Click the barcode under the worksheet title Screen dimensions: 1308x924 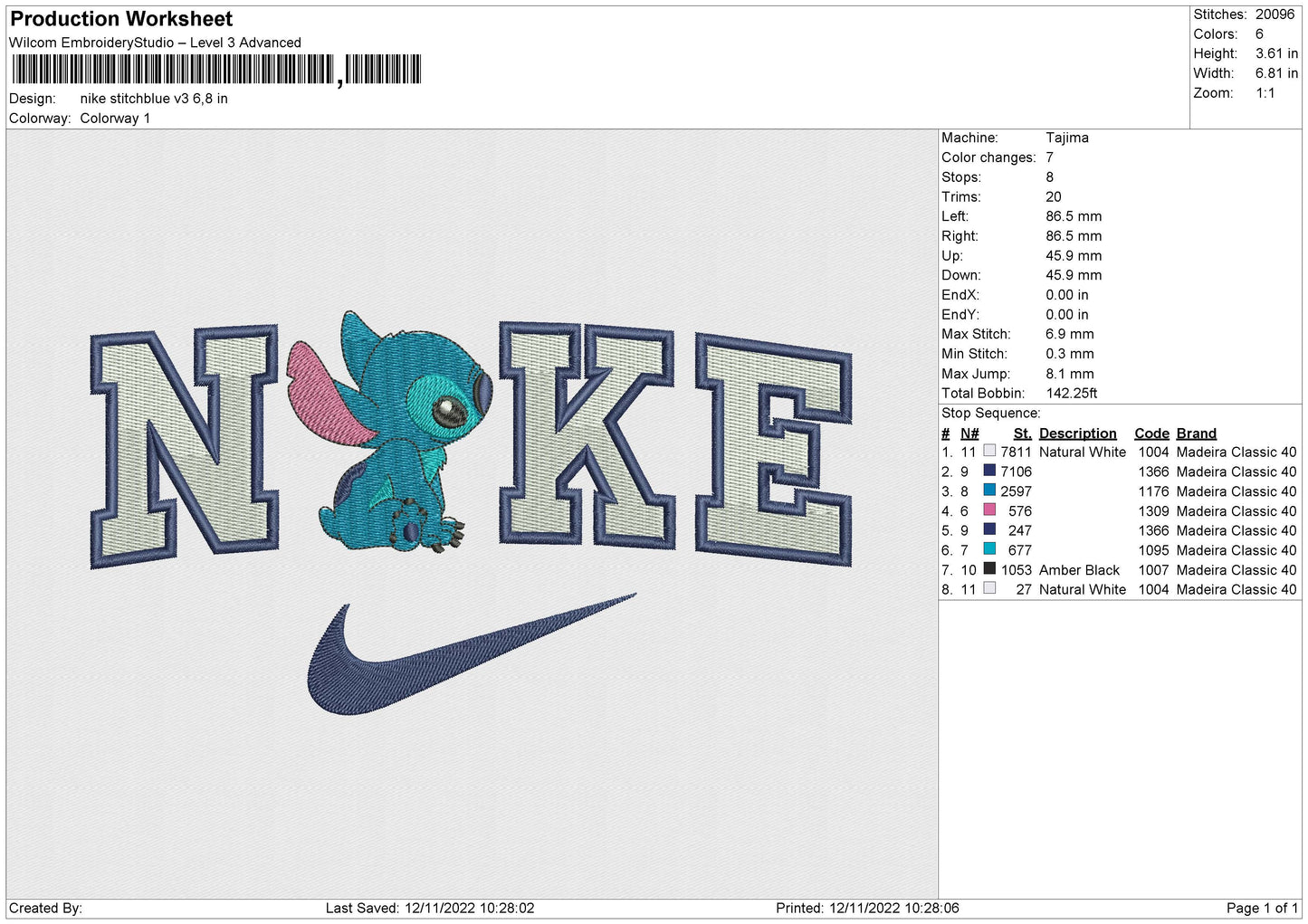point(216,70)
